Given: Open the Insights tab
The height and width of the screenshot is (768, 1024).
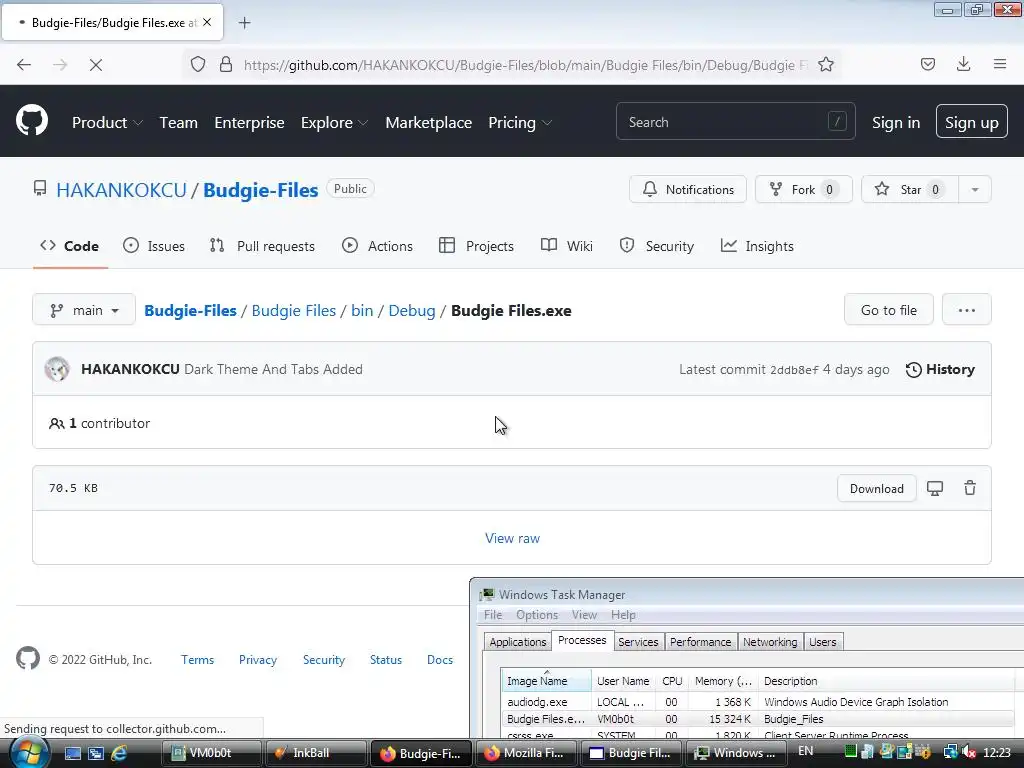Looking at the screenshot, I should (758, 246).
